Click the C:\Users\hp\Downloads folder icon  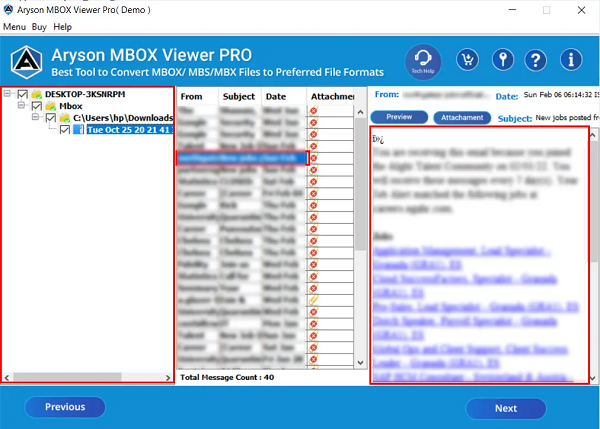pyautogui.click(x=65, y=118)
